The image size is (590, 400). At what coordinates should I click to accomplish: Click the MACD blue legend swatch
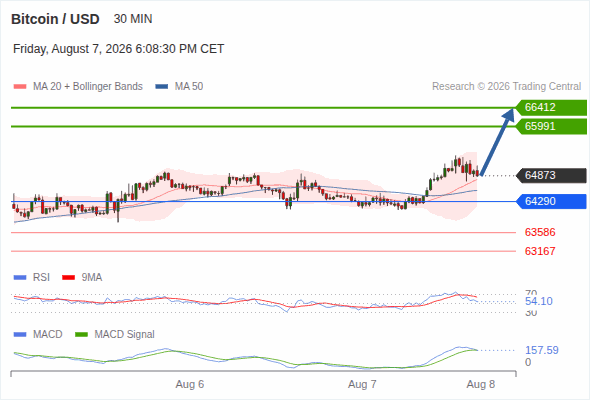click(x=20, y=335)
